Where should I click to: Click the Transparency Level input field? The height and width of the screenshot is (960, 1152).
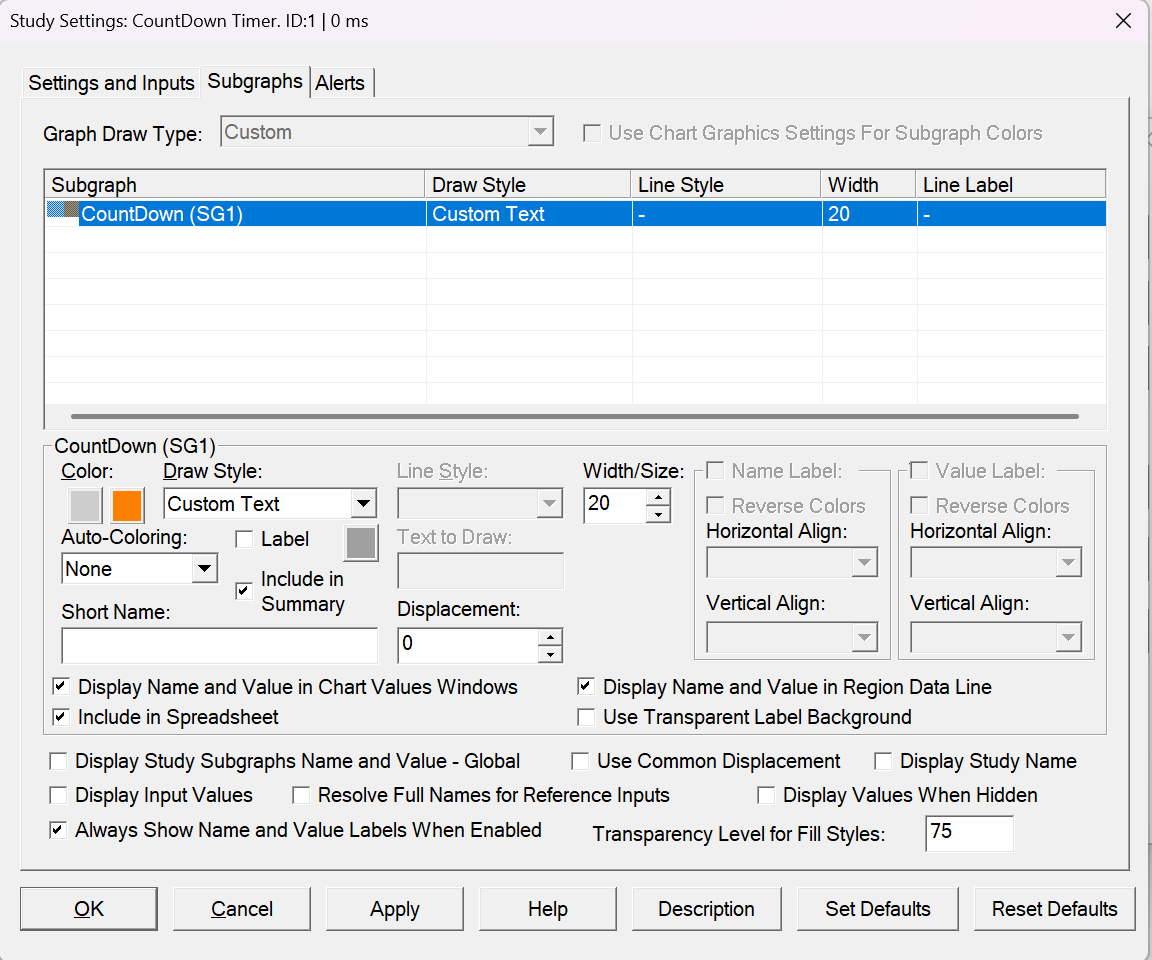click(969, 833)
